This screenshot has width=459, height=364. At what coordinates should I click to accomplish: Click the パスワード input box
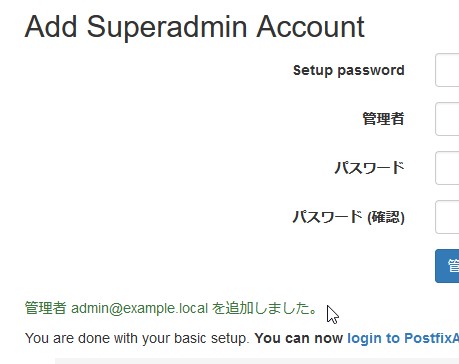click(x=447, y=168)
